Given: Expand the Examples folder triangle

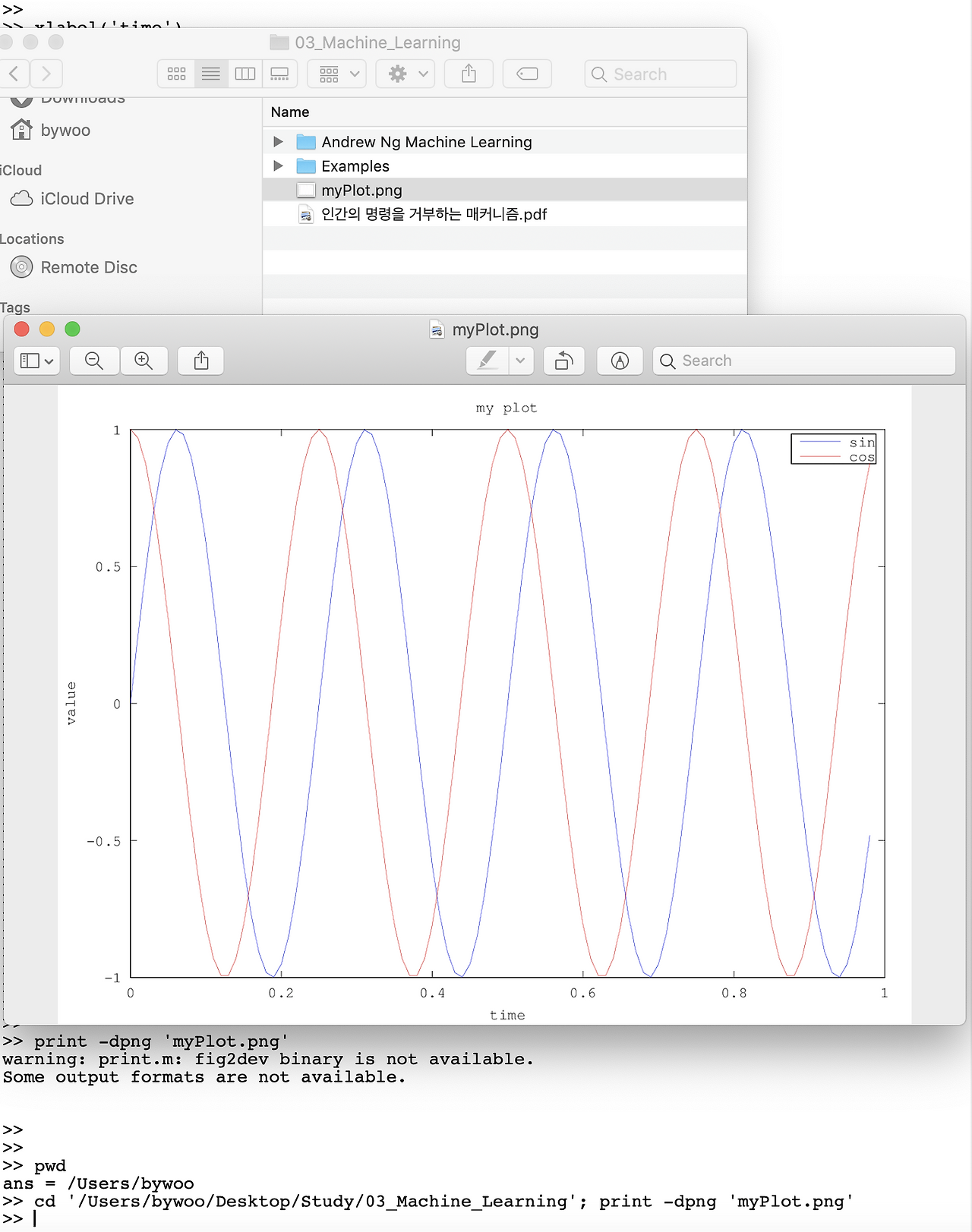Looking at the screenshot, I should click(278, 166).
